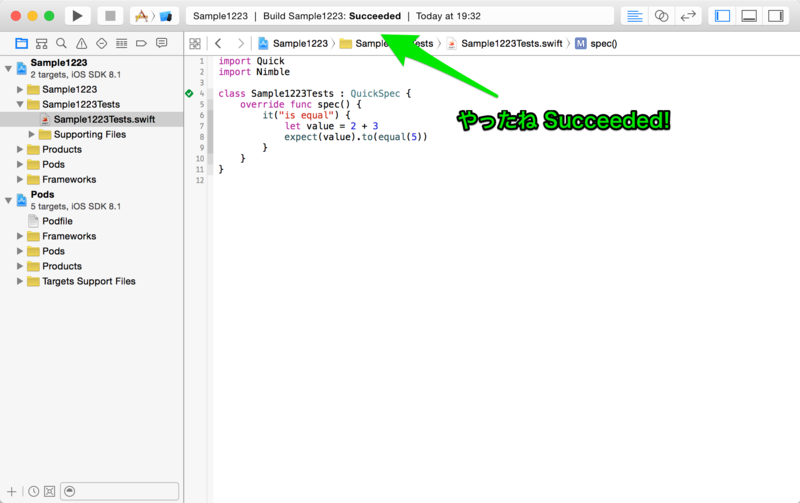Open the spec() method jump bar item
This screenshot has height=503, width=800.
click(x=596, y=43)
